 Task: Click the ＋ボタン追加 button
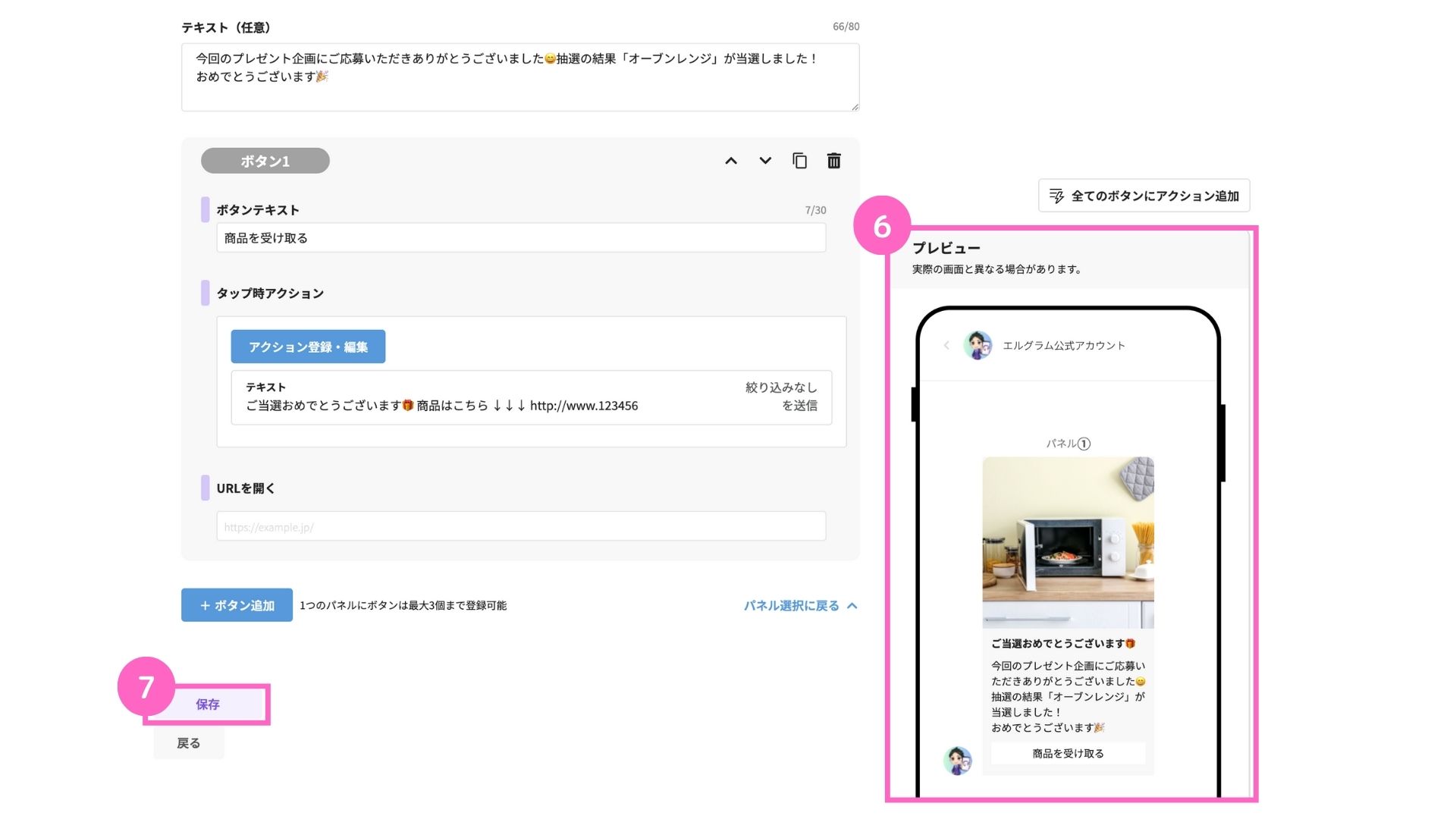[237, 605]
